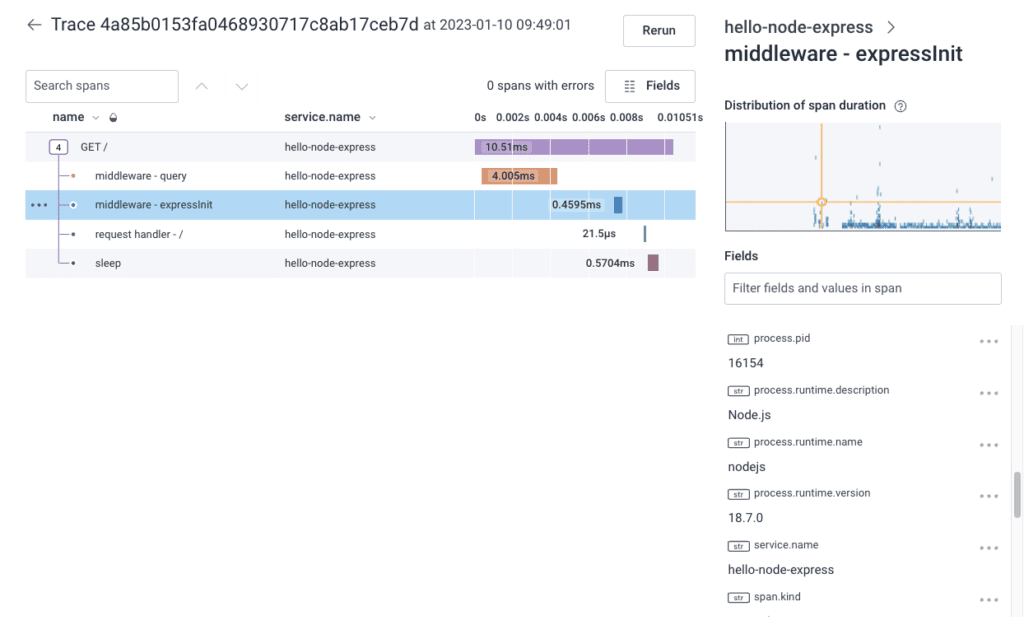The height and width of the screenshot is (639, 1024).
Task: Click the Search spans input box
Action: [102, 86]
